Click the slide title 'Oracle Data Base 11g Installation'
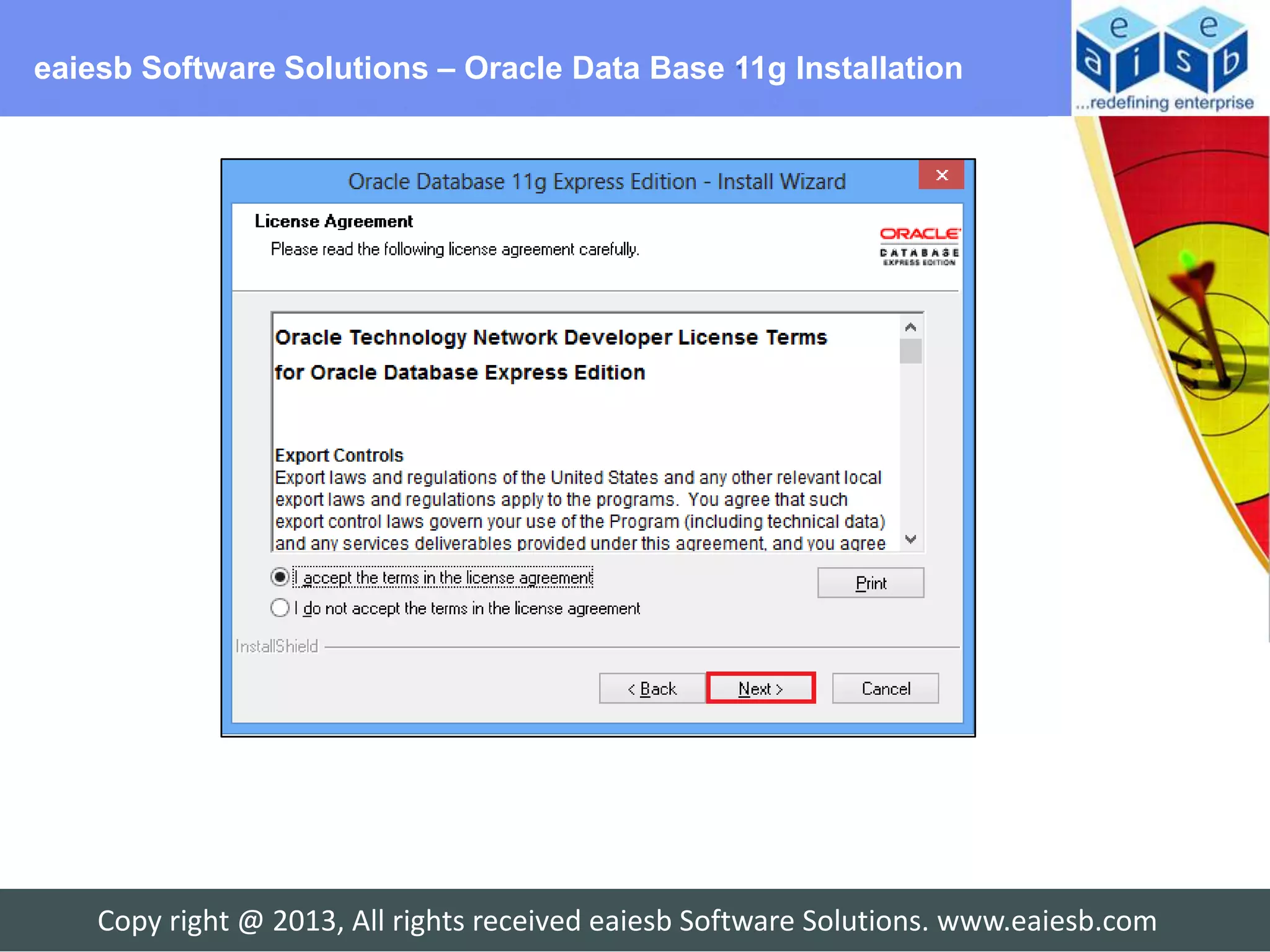Viewport: 1270px width, 952px height. pyautogui.click(x=713, y=68)
